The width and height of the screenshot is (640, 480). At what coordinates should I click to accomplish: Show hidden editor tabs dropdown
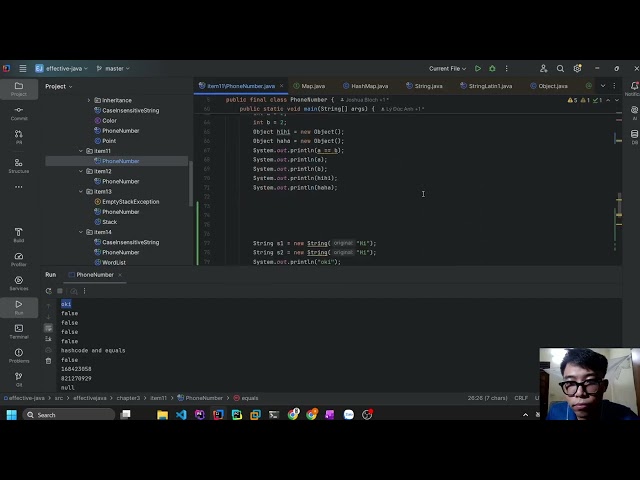coord(603,86)
